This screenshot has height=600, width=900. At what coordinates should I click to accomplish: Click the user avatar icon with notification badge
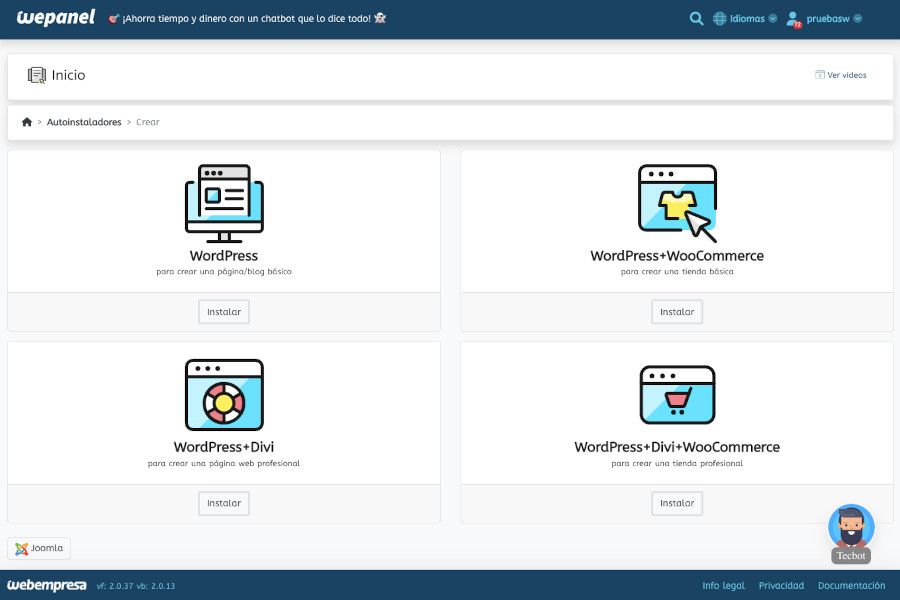click(x=794, y=19)
